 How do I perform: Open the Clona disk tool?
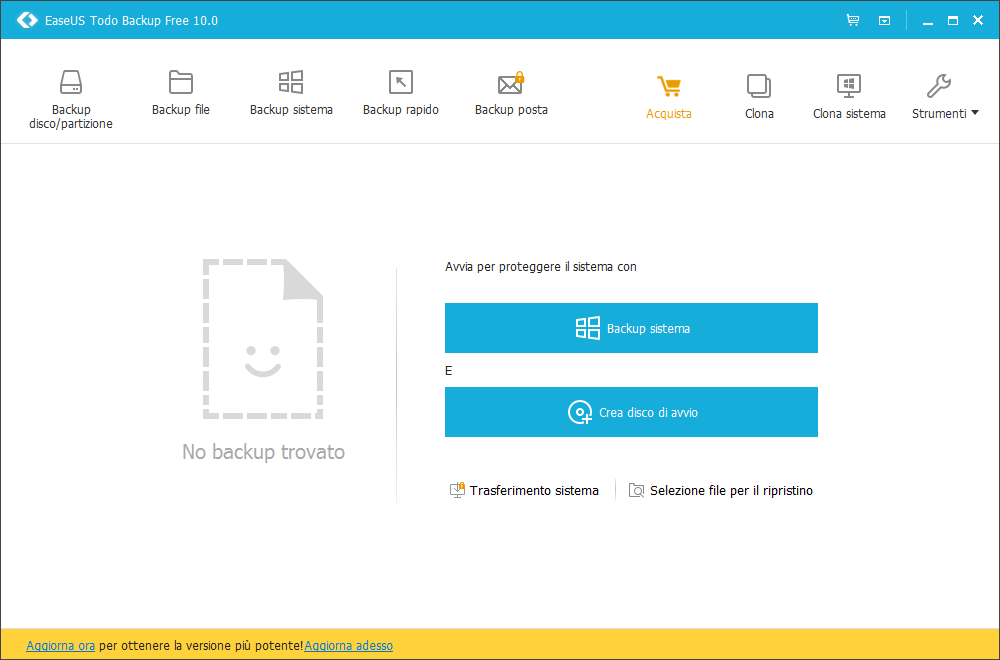point(759,87)
